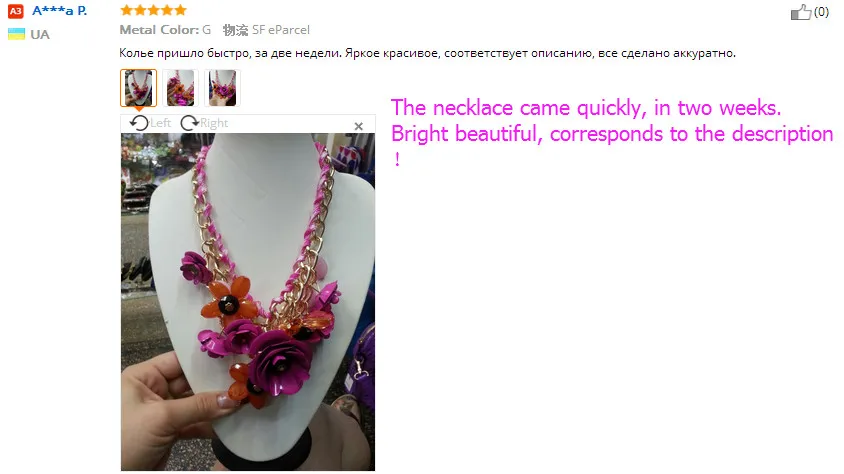This screenshot has width=844, height=474.
Task: Mark review helpful with thumbs-up icon
Action: point(801,12)
